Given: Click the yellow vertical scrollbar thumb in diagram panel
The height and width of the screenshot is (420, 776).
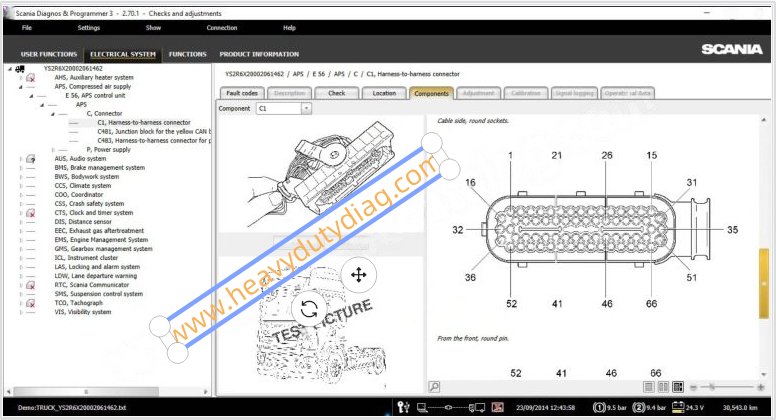Looking at the screenshot, I should (764, 283).
